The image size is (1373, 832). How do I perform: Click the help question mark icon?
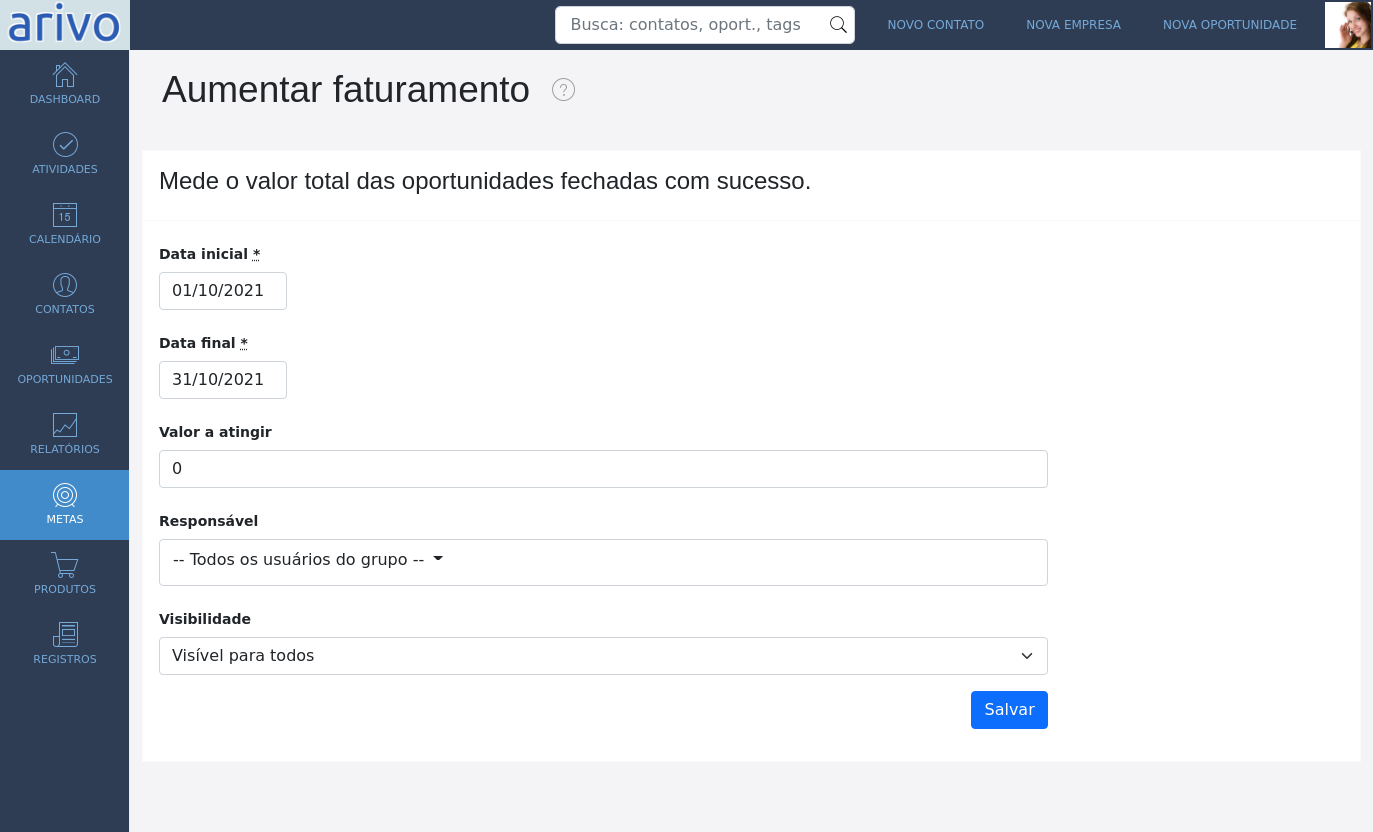click(x=563, y=90)
